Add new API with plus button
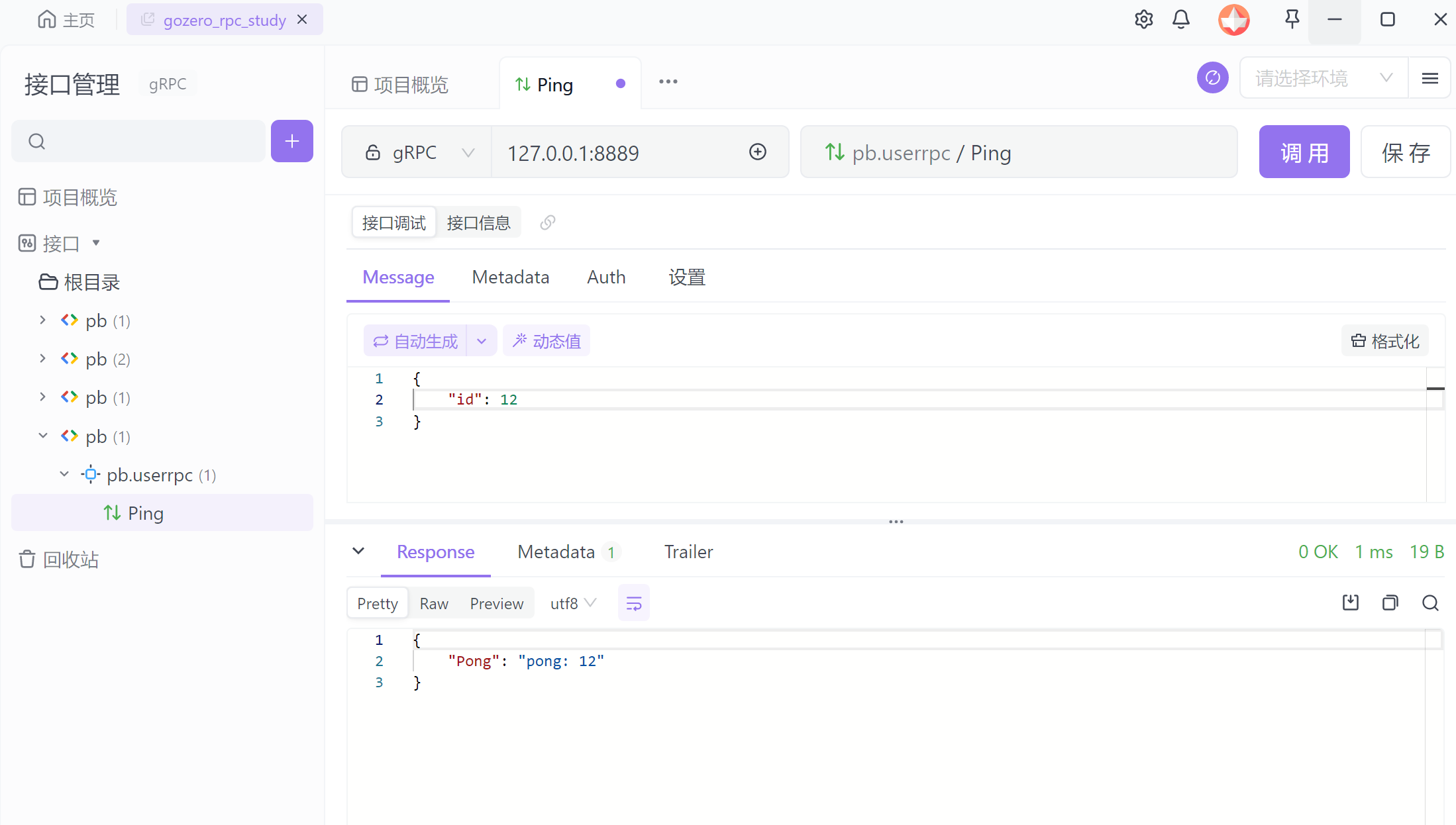Image resolution: width=1456 pixels, height=825 pixels. point(291,141)
